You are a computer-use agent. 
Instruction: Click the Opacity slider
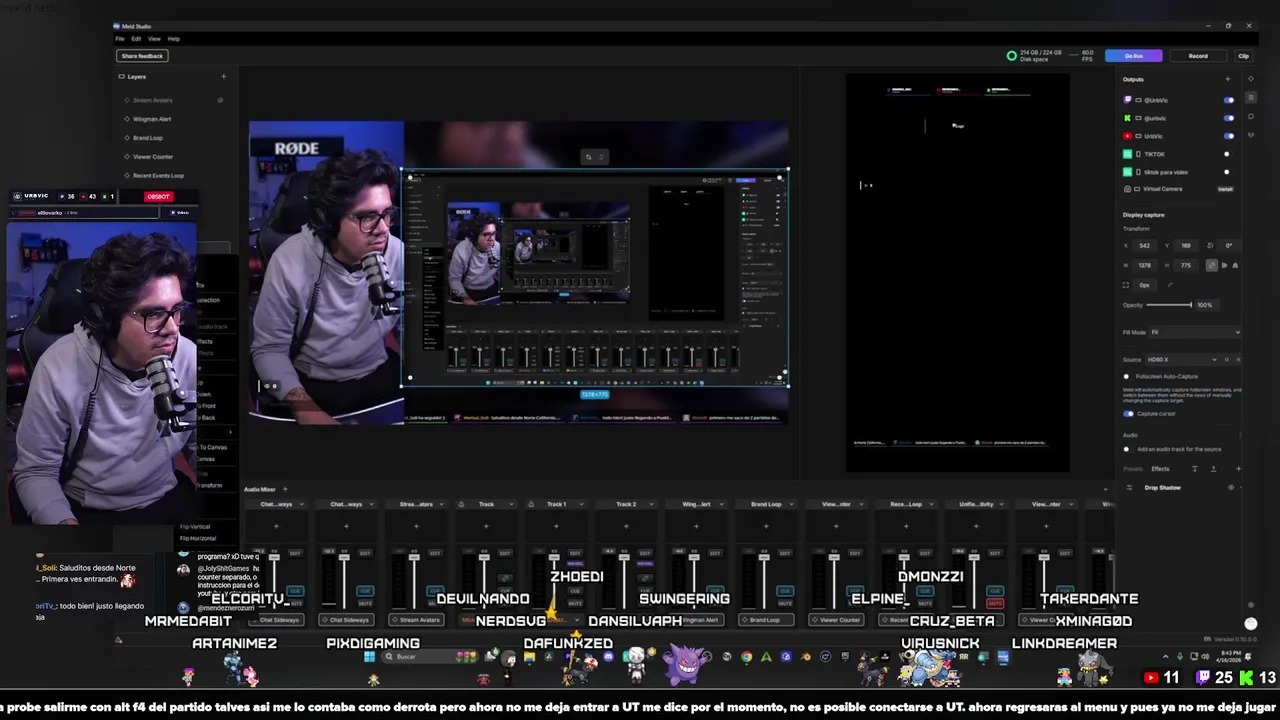pos(1170,305)
